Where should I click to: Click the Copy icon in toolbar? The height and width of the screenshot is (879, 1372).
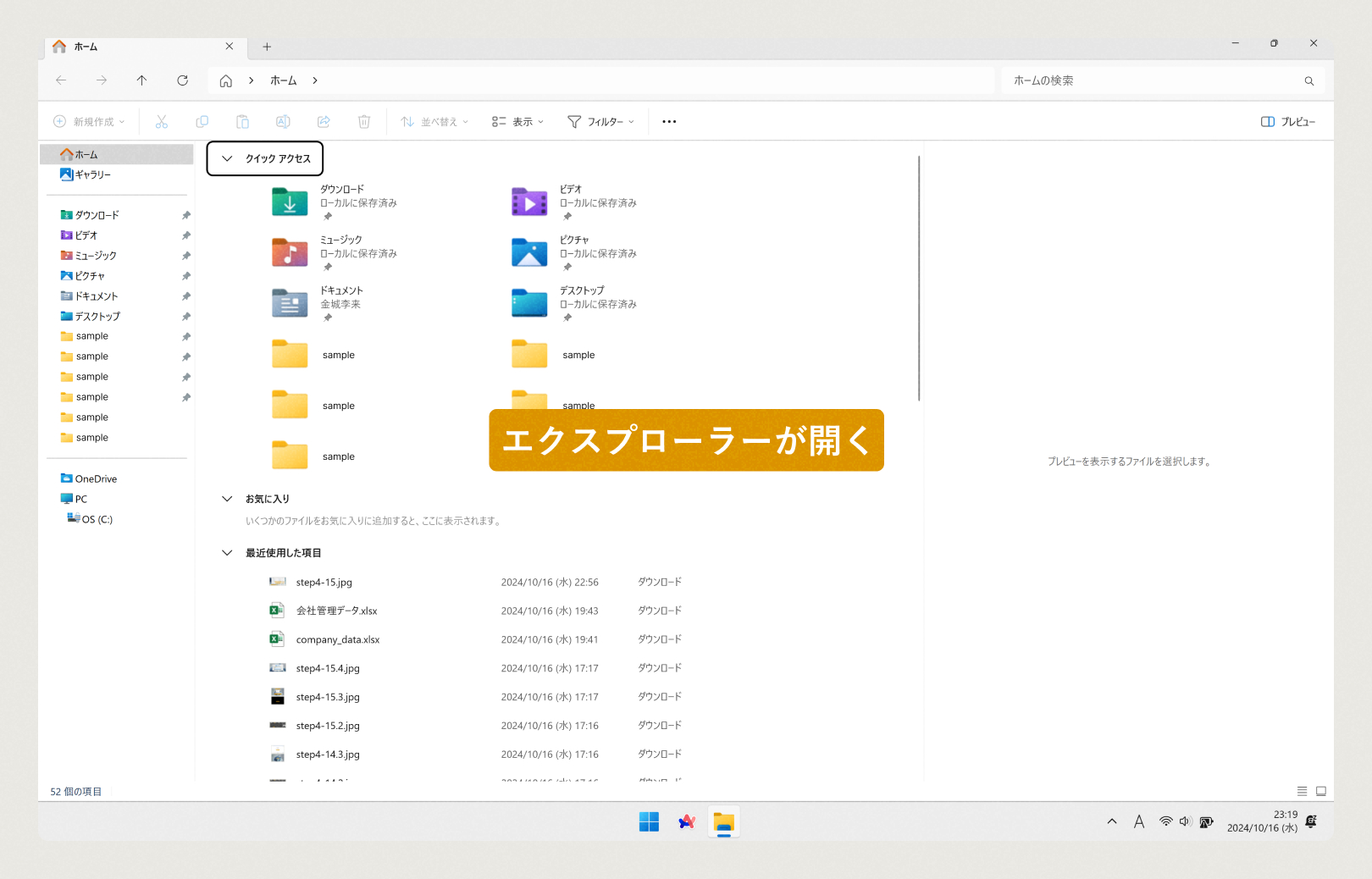click(x=202, y=122)
